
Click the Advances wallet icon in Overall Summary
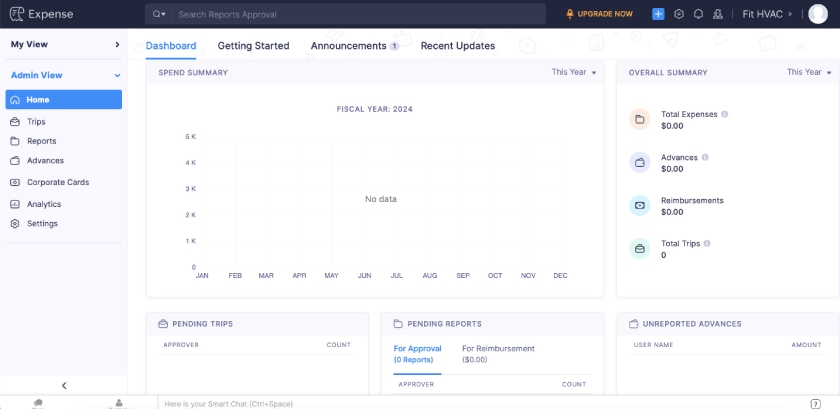point(640,162)
